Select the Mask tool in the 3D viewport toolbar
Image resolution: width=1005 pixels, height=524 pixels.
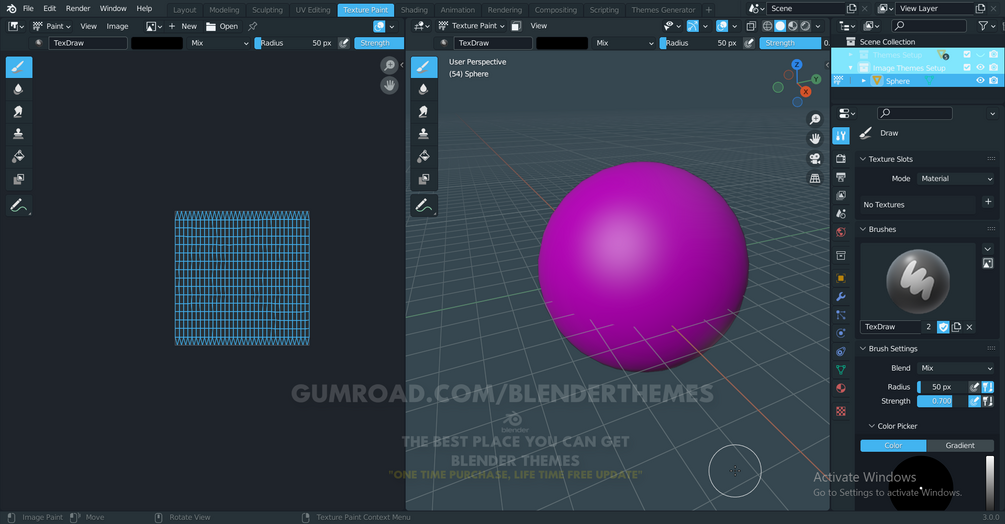pyautogui.click(x=424, y=179)
